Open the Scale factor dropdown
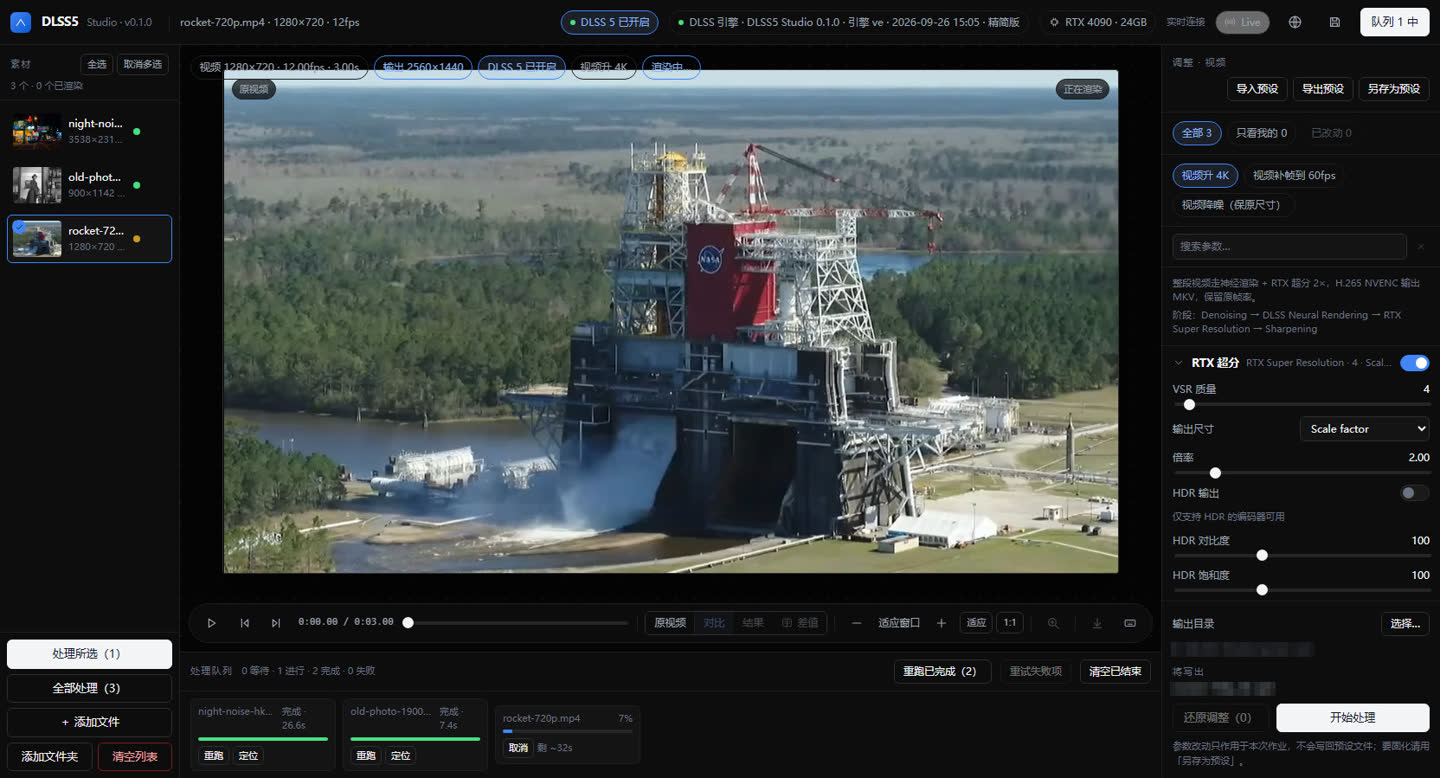The height and width of the screenshot is (778, 1440). tap(1364, 429)
